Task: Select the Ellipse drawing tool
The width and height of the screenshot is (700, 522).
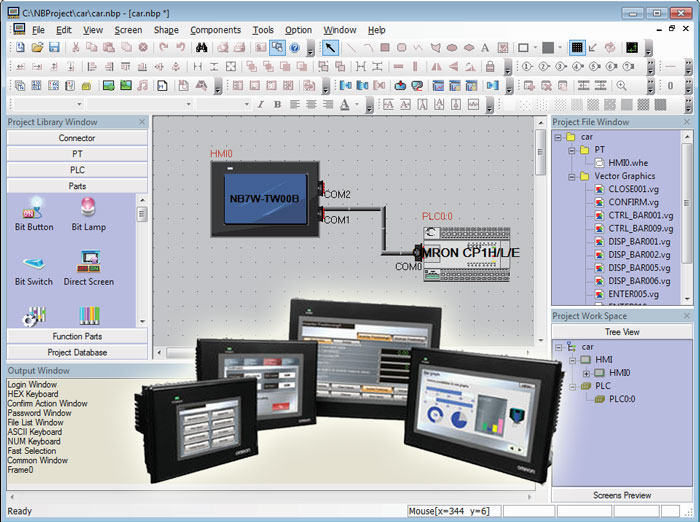Action: click(x=452, y=47)
